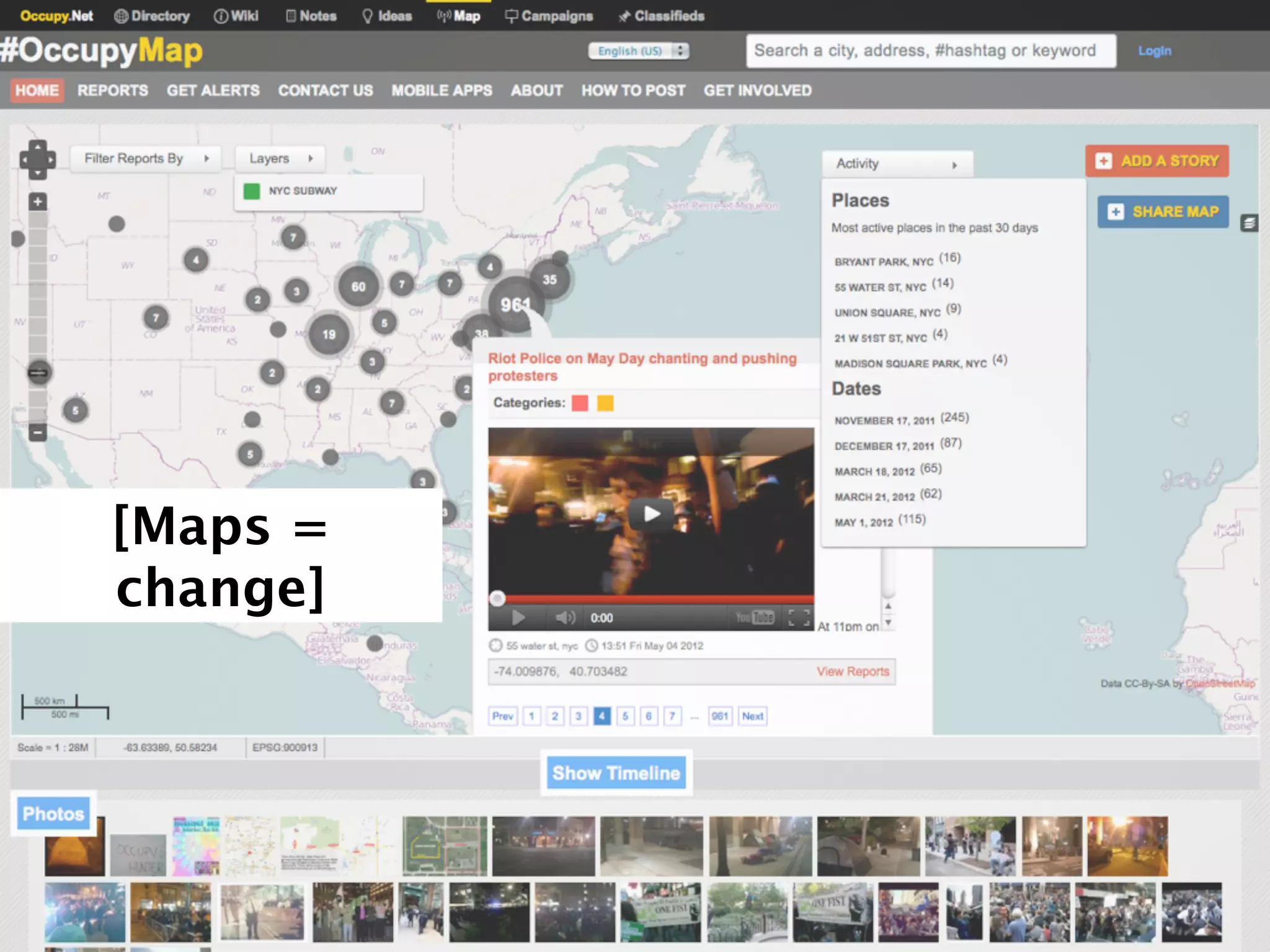Viewport: 1270px width, 952px height.
Task: Click the plus icon in Add a Story
Action: point(1103,161)
